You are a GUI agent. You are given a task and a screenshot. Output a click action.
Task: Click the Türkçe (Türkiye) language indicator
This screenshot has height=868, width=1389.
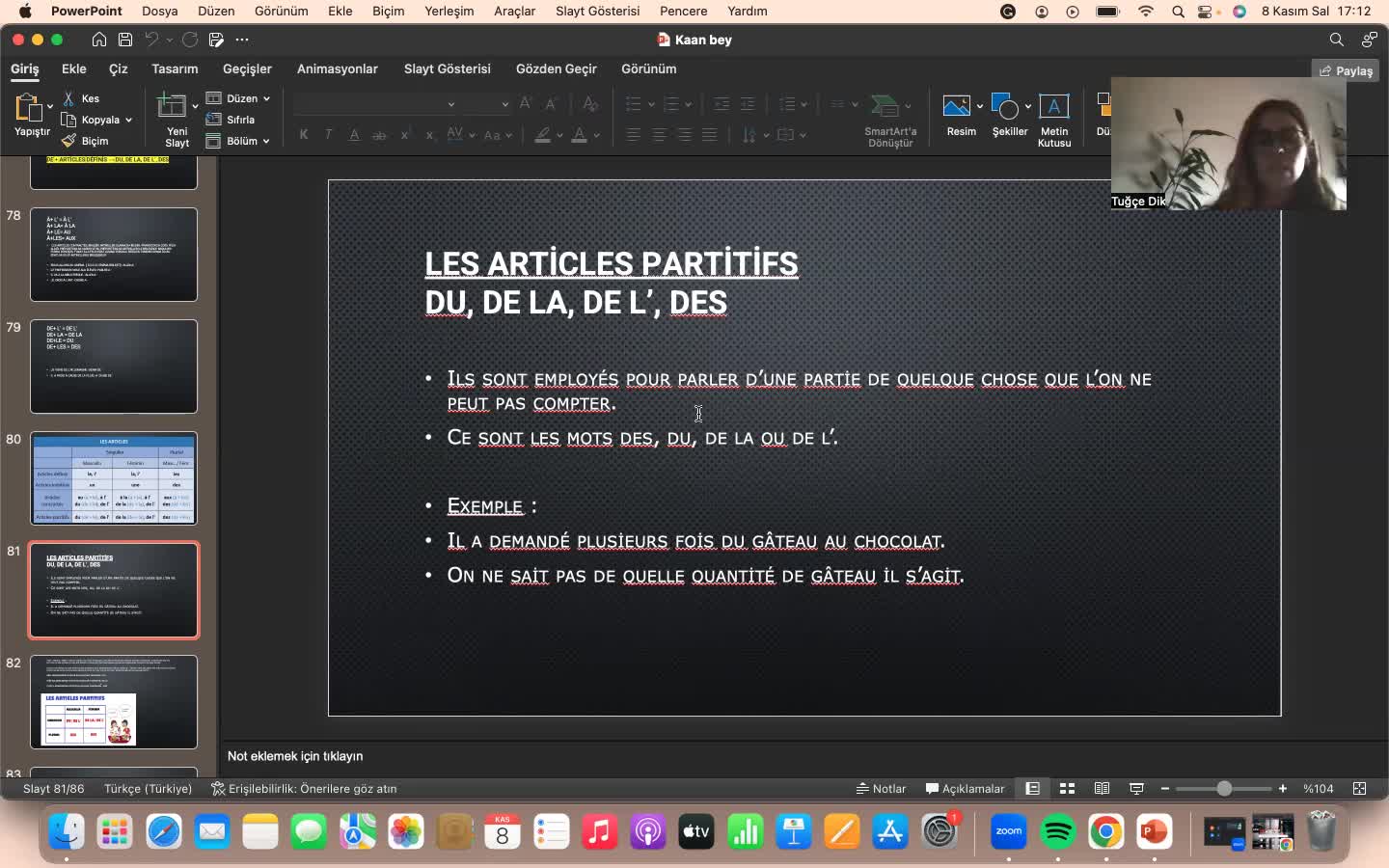pos(149,789)
